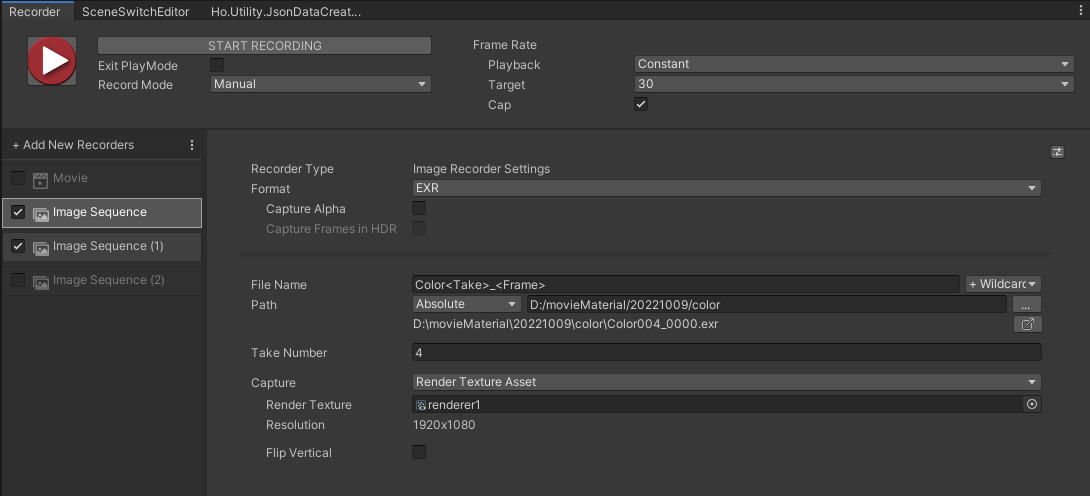Viewport: 1090px width, 496px height.
Task: Click the render texture object picker icon
Action: [1032, 404]
